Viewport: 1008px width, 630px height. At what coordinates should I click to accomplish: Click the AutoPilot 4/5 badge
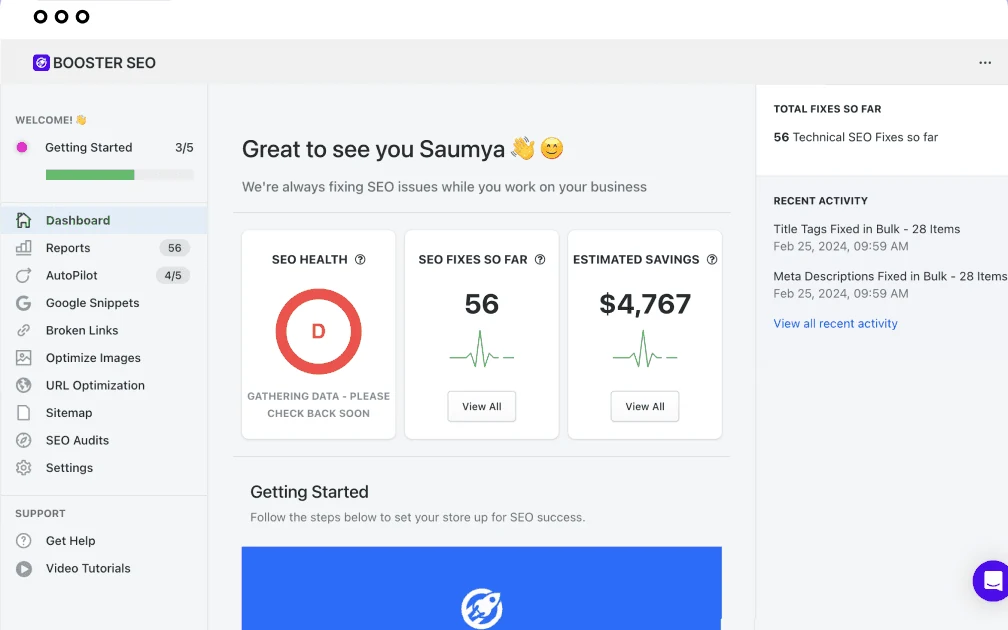(x=172, y=275)
